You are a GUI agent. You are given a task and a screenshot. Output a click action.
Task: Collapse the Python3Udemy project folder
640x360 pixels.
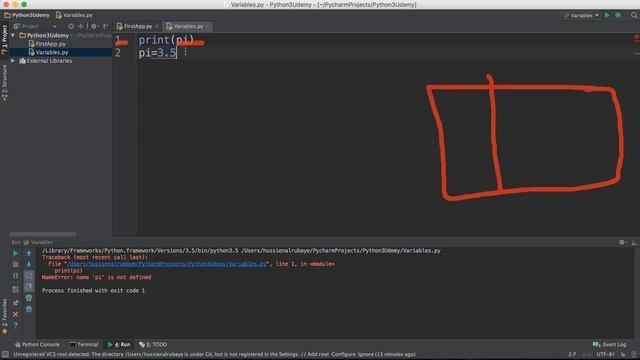click(13, 36)
